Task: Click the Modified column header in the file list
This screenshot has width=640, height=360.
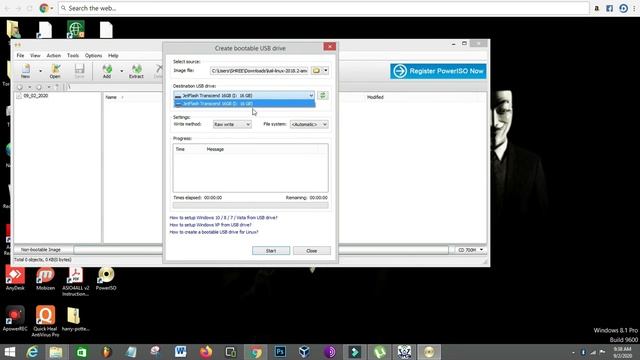Action: tap(375, 97)
